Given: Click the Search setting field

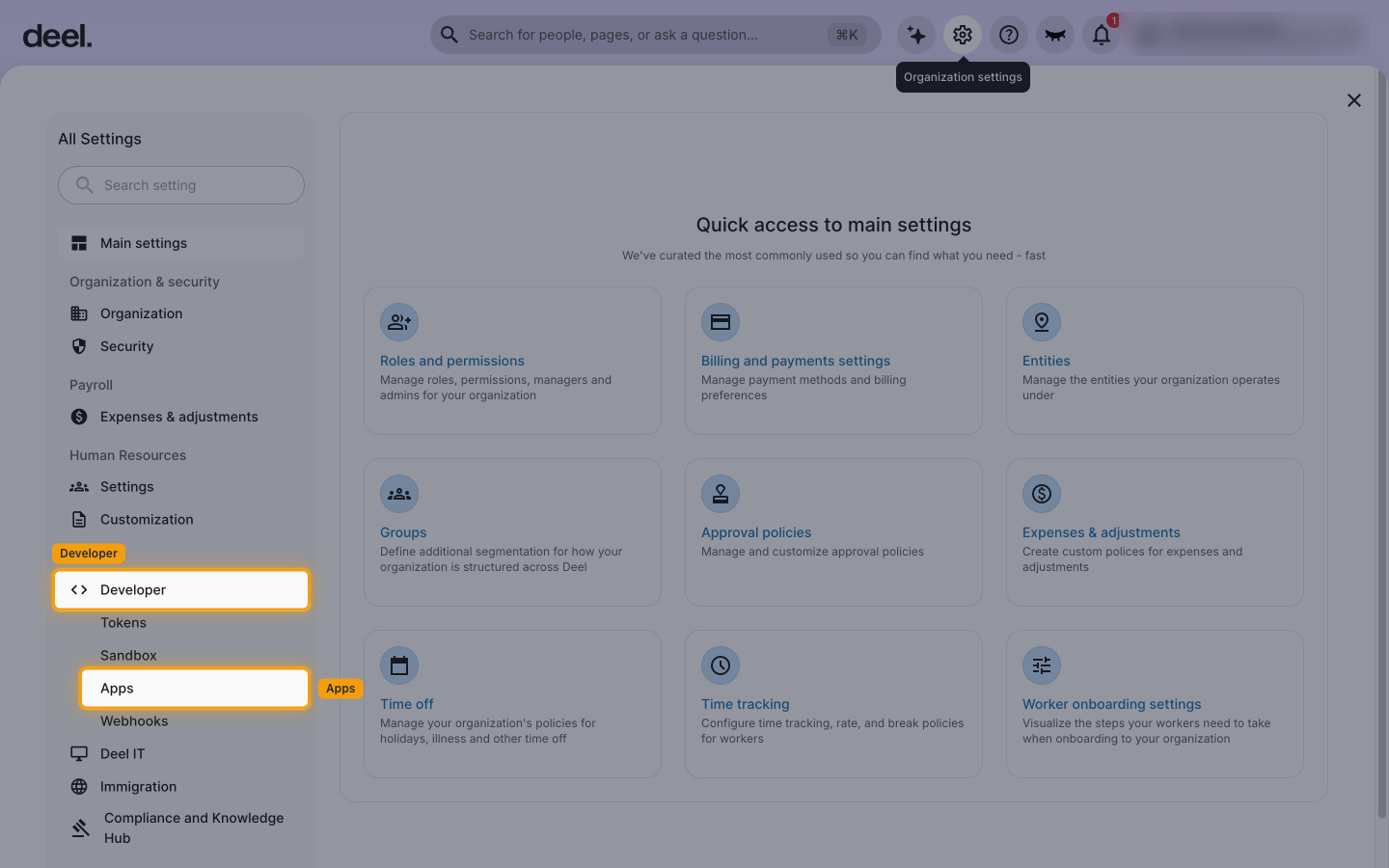Looking at the screenshot, I should 181,185.
